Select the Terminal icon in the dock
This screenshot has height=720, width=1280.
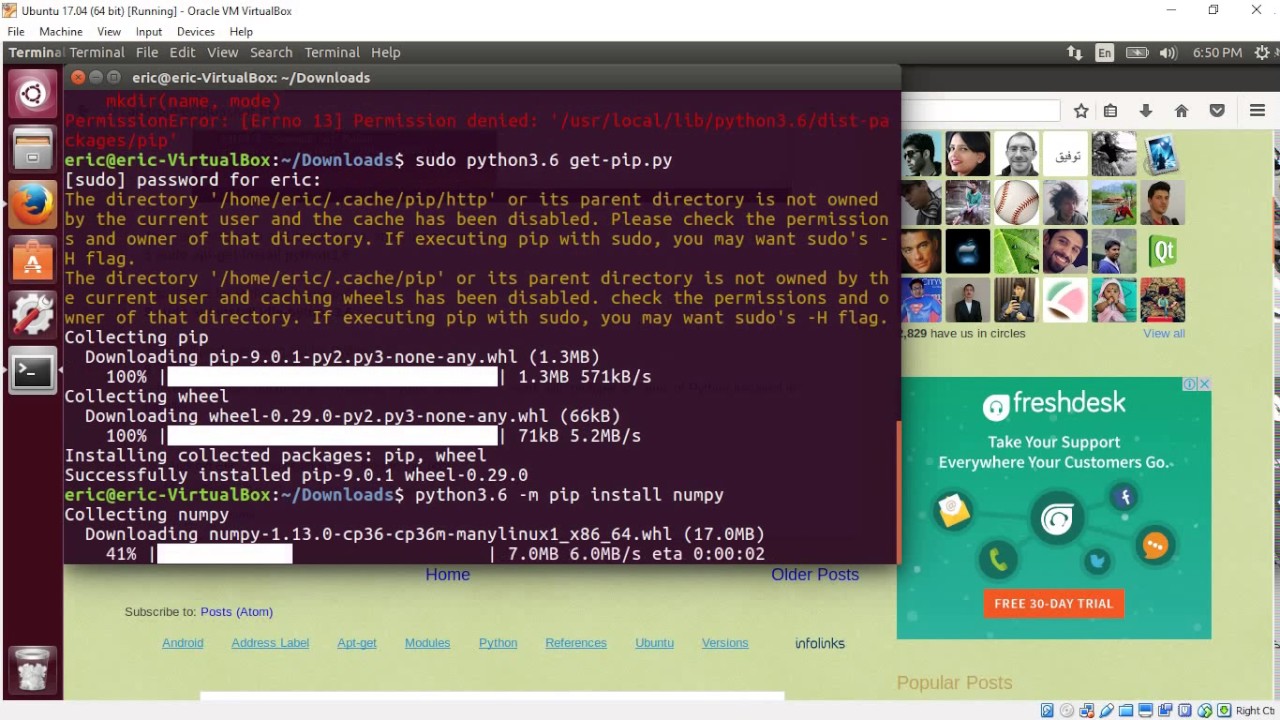32,371
